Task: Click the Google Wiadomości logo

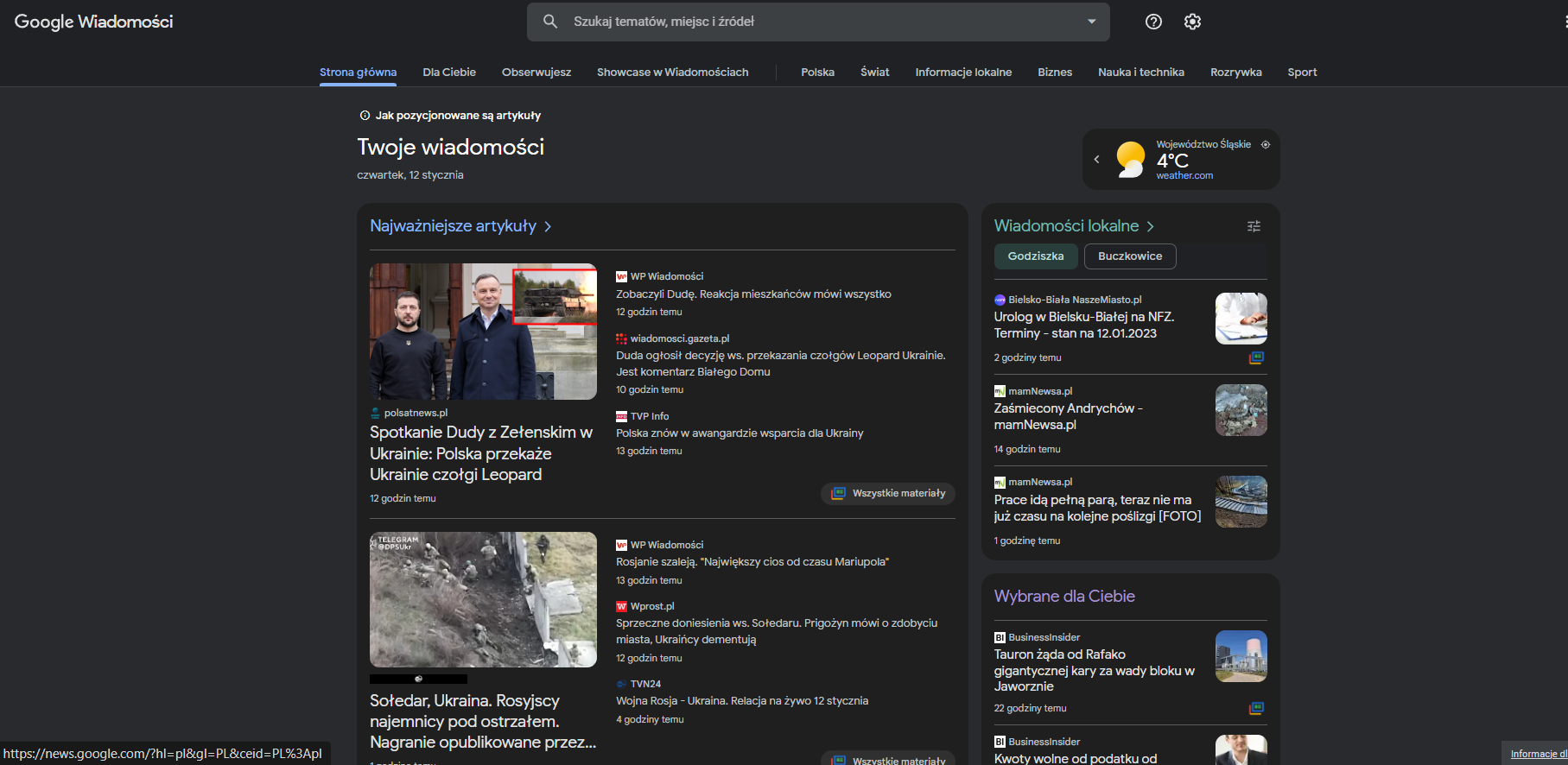Action: [93, 22]
